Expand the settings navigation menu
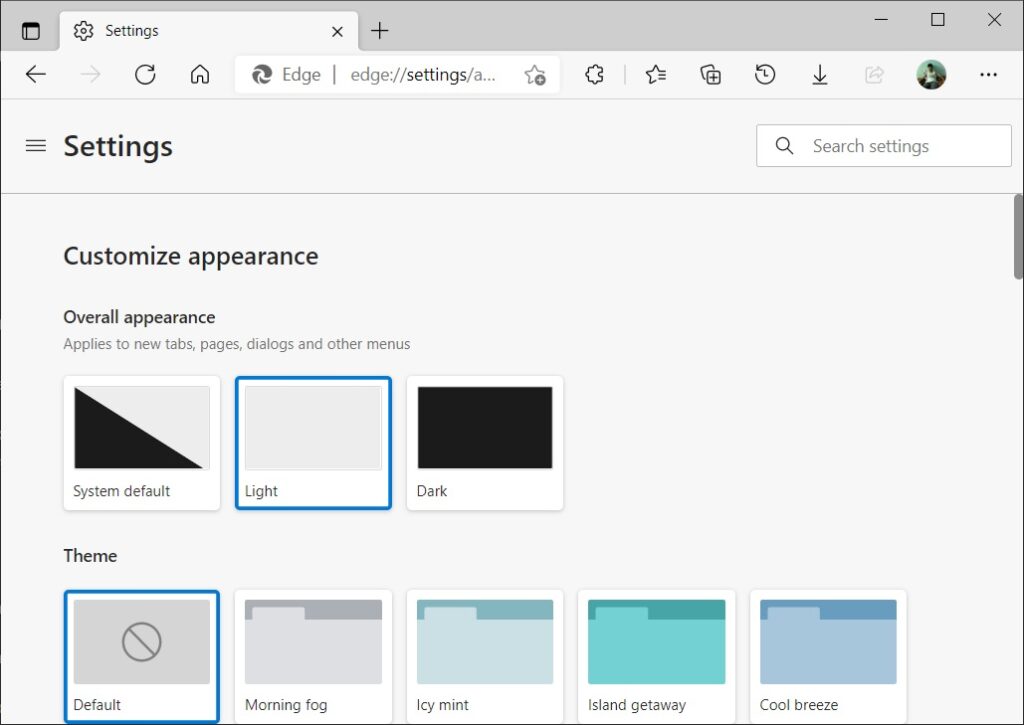The width and height of the screenshot is (1024, 725). (x=35, y=146)
